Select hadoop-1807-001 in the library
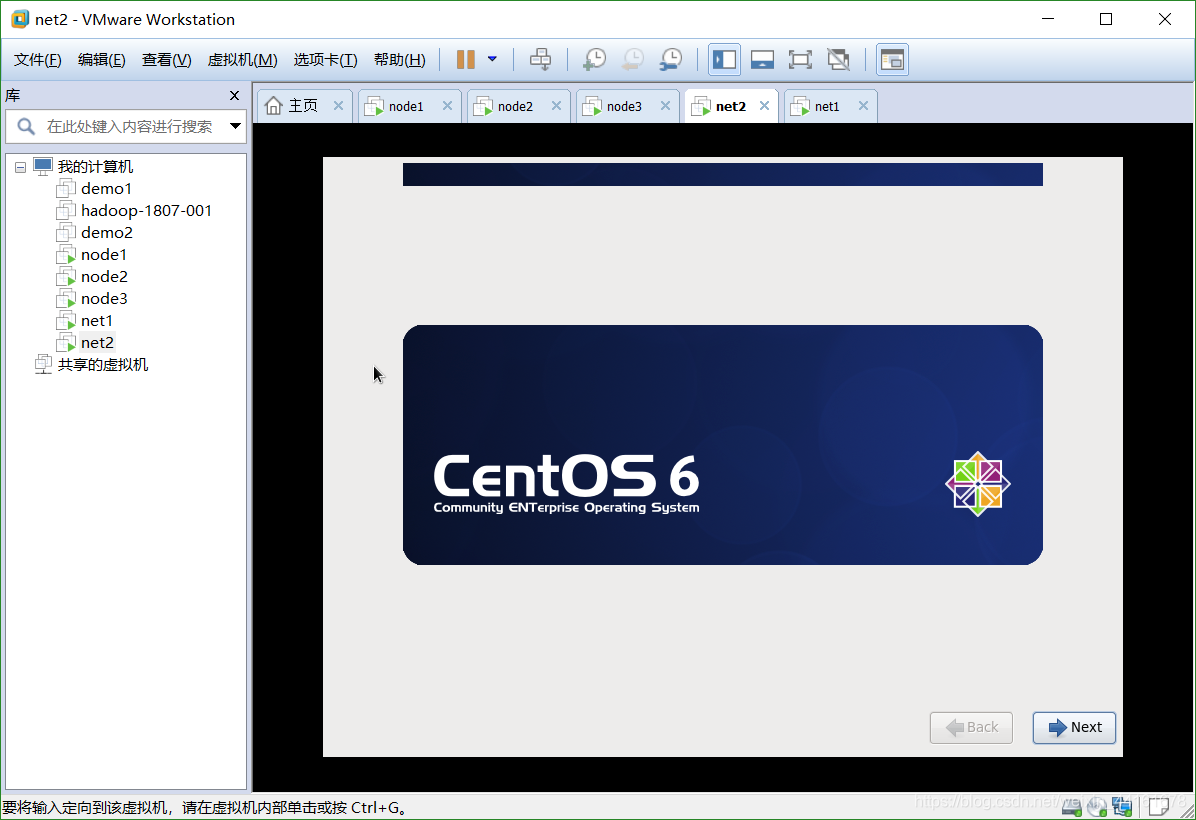 pyautogui.click(x=146, y=211)
